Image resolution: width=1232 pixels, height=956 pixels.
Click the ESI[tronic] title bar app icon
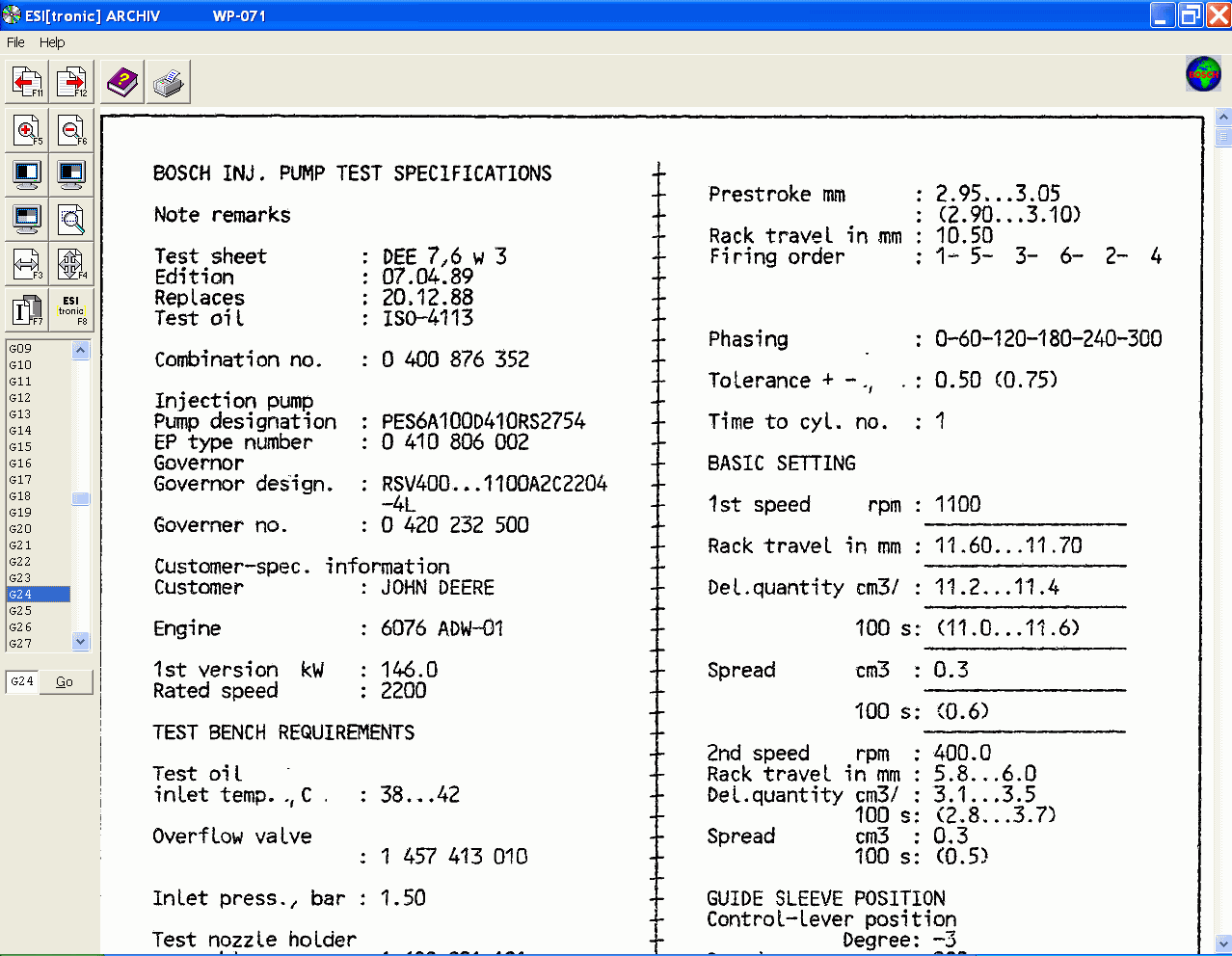tap(12, 15)
